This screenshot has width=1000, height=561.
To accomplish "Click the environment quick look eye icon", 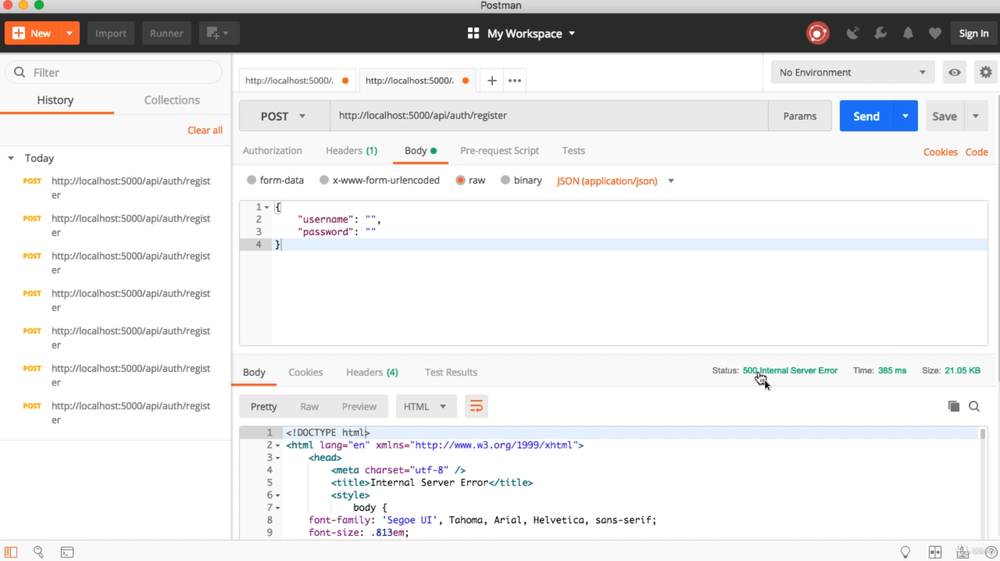I will coord(955,72).
